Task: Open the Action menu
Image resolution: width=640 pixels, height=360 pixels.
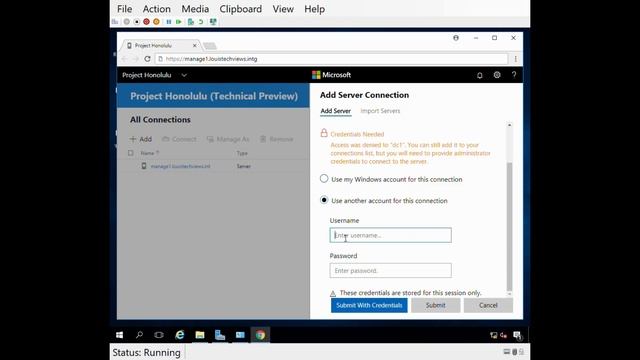Action: pyautogui.click(x=157, y=9)
